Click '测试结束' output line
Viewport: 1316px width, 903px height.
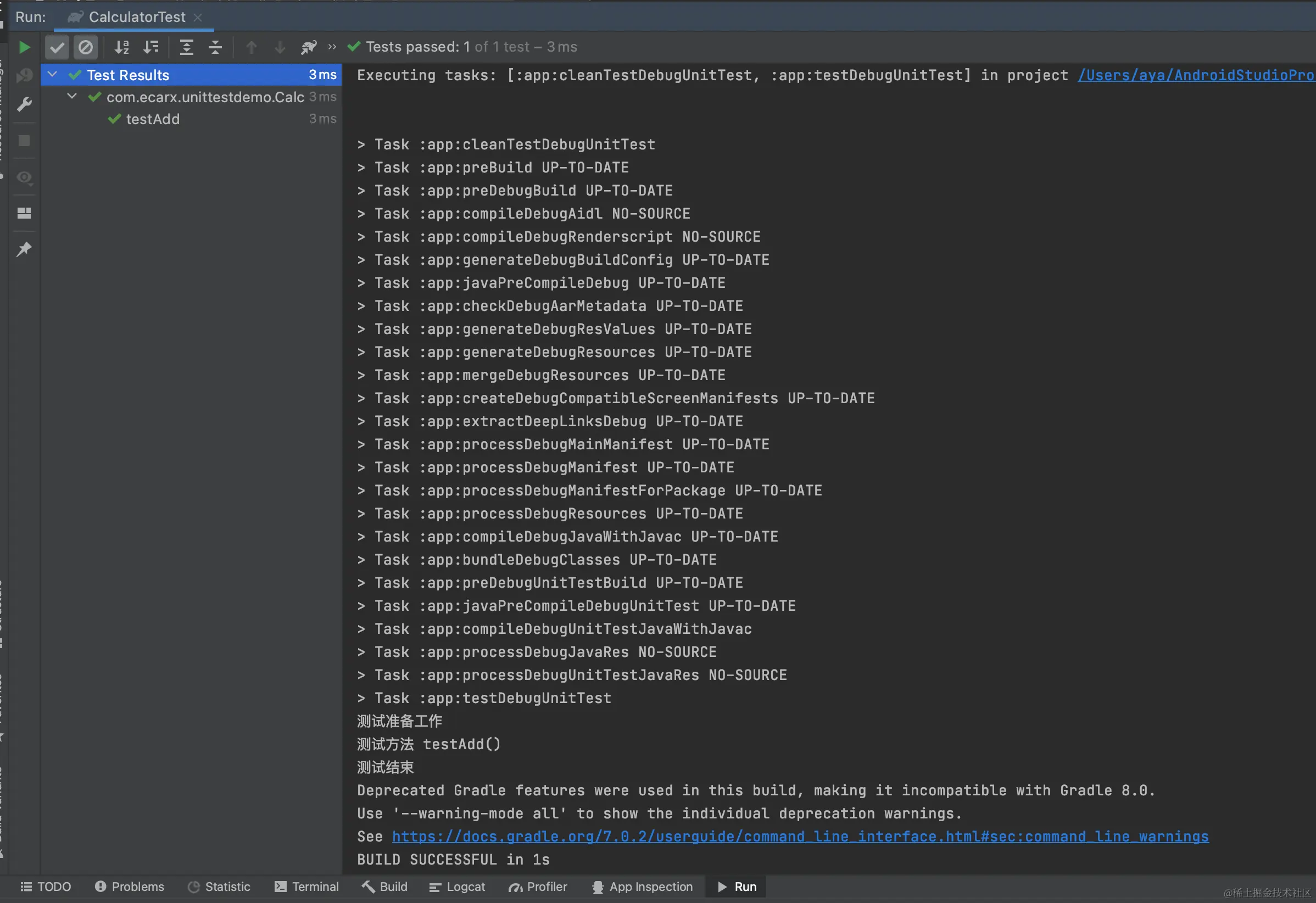(x=385, y=767)
